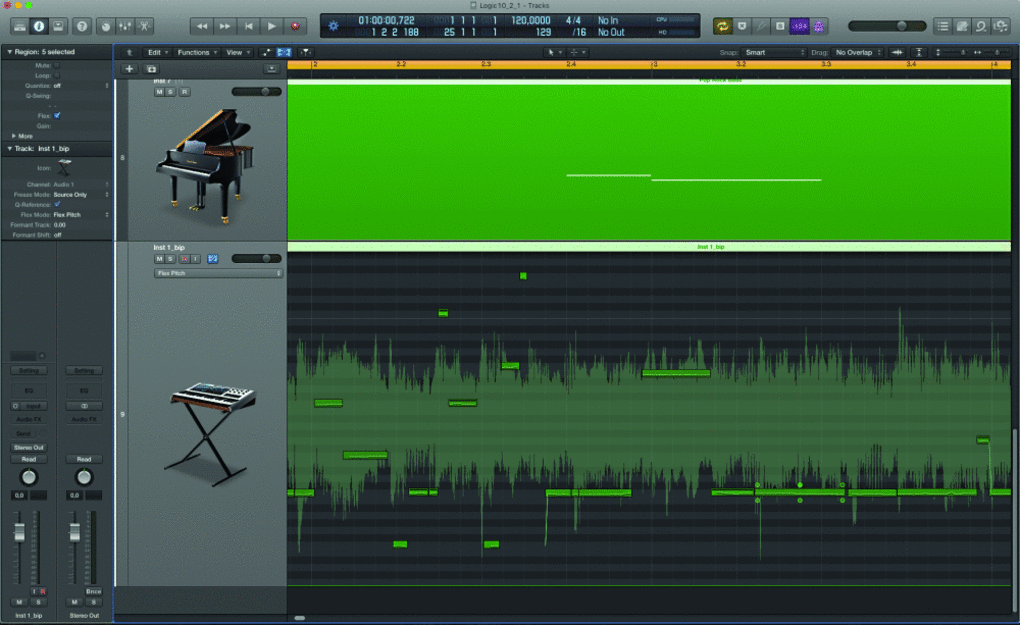
Task: Toggle Flex button on Inst 1_bip track
Action: 213,259
